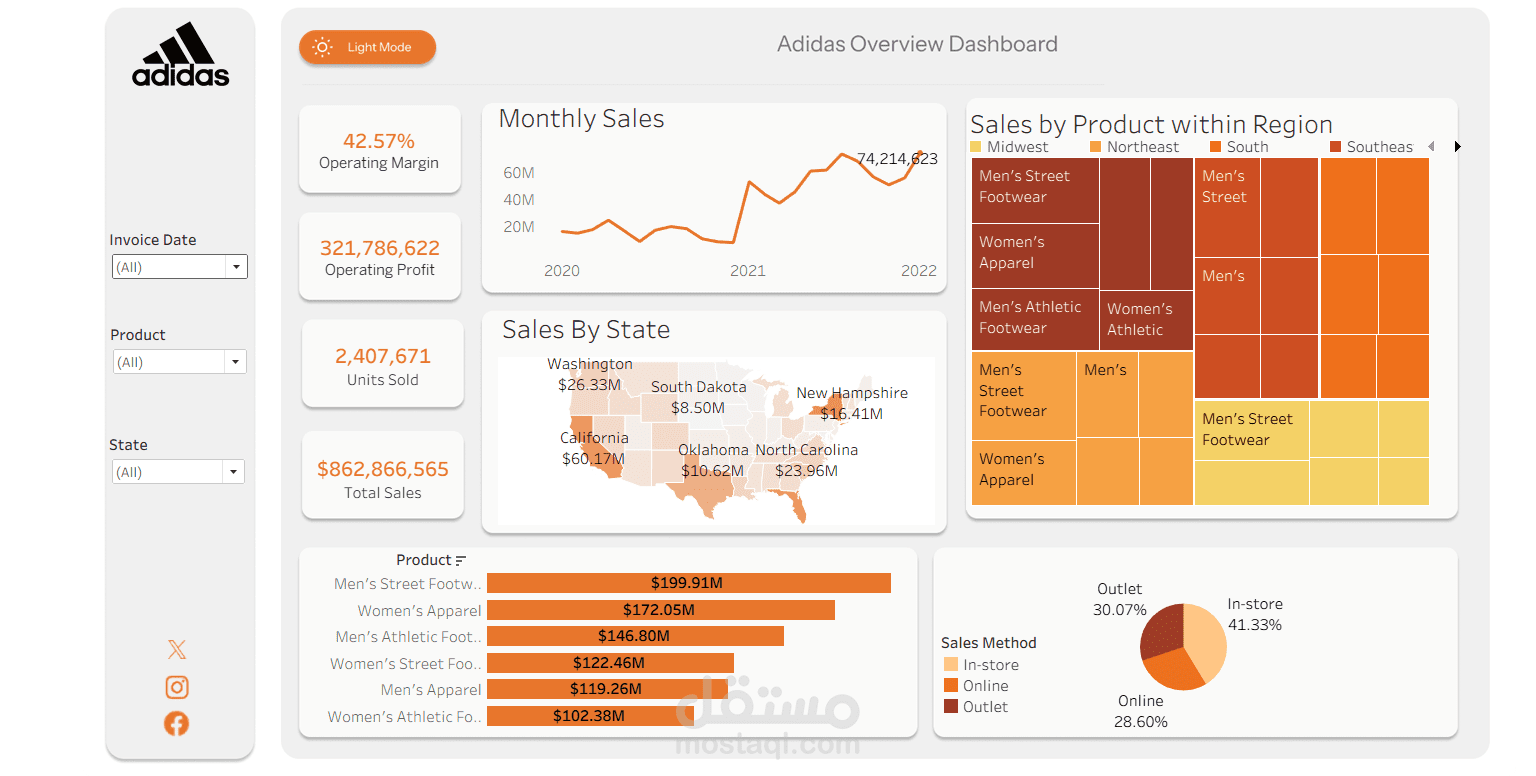This screenshot has height=776, width=1536.
Task: Select the yellow Men's Street Footwear treemap tile
Action: click(1251, 430)
